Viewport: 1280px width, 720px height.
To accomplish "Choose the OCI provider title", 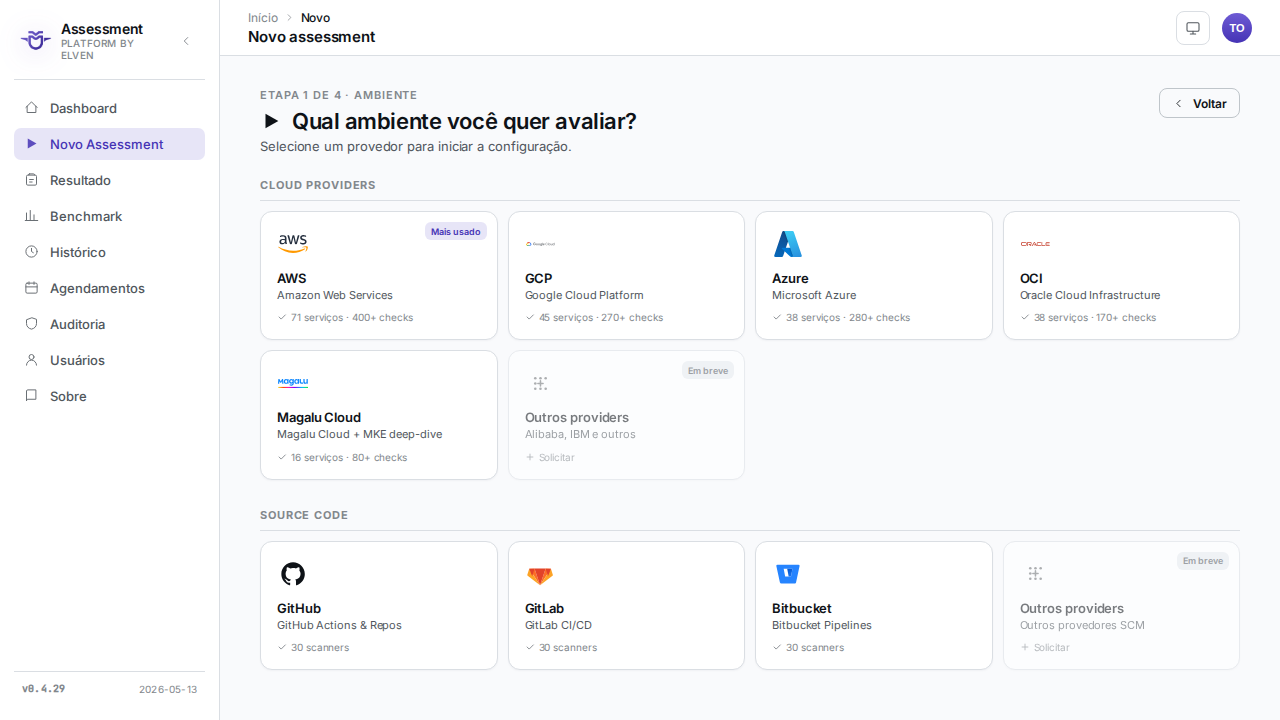I will [1031, 278].
